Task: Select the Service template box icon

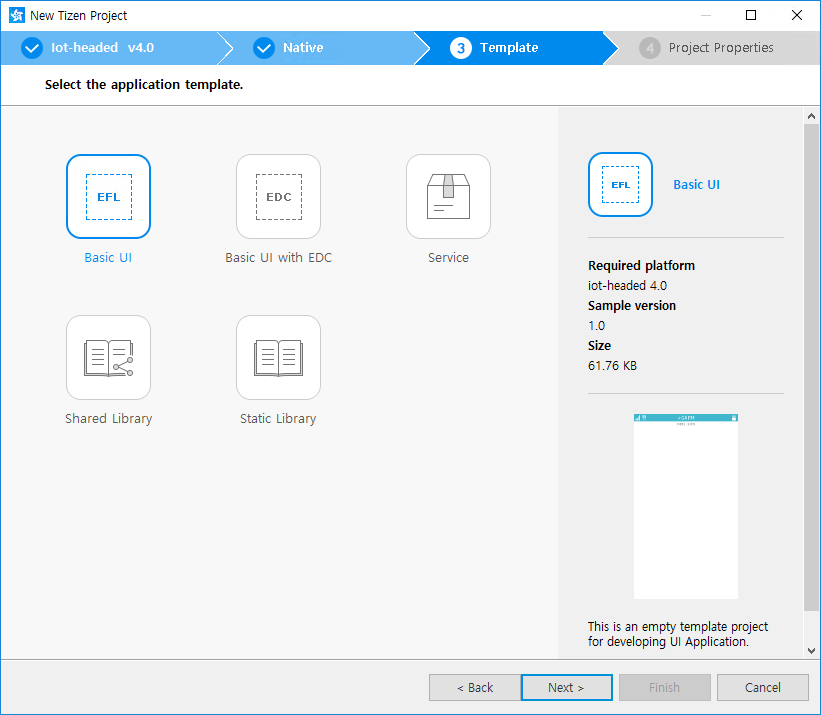Action: coord(448,197)
